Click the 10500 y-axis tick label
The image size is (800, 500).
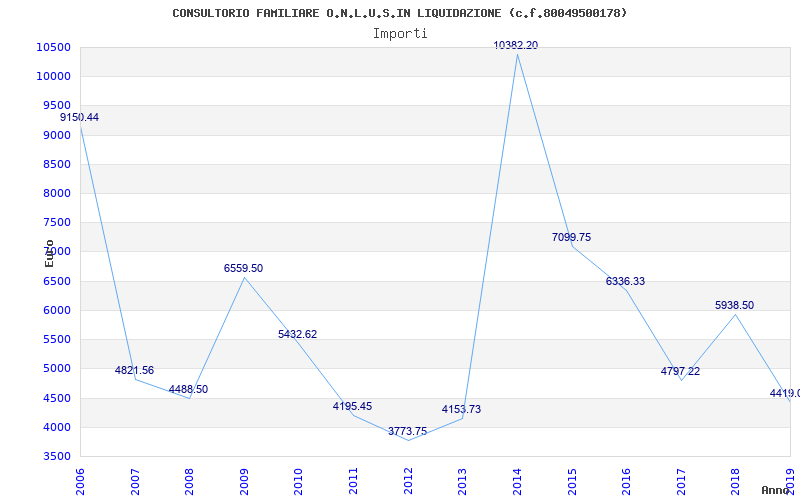click(53, 47)
